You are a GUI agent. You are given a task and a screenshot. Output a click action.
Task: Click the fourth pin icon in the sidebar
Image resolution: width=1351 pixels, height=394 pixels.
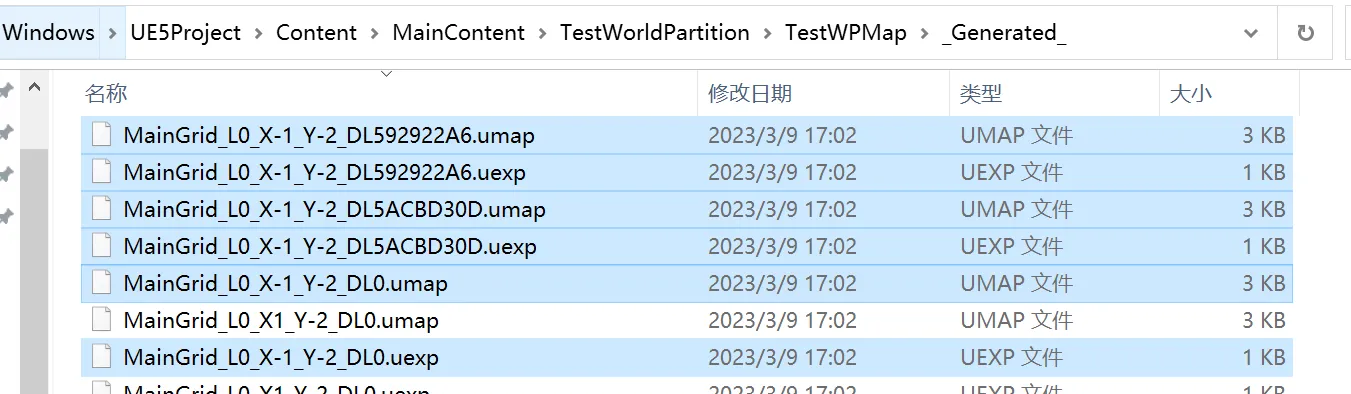(6, 216)
